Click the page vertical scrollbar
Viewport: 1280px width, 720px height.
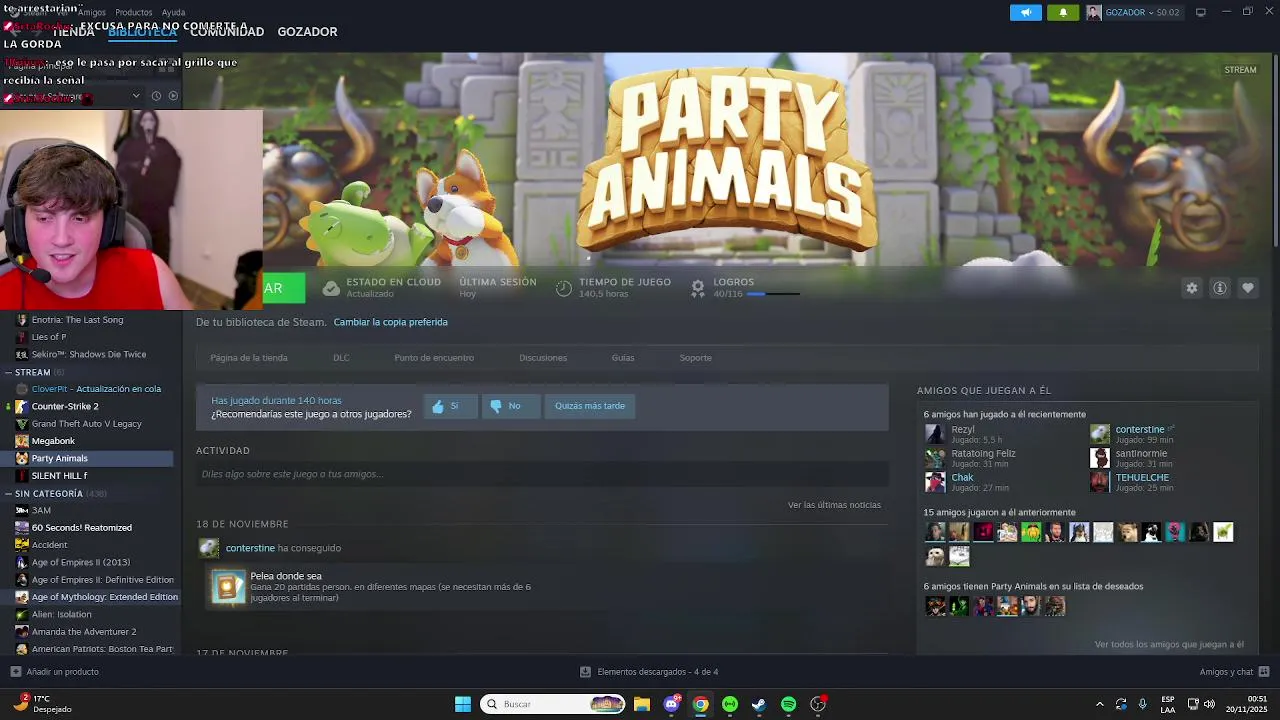(x=1275, y=150)
